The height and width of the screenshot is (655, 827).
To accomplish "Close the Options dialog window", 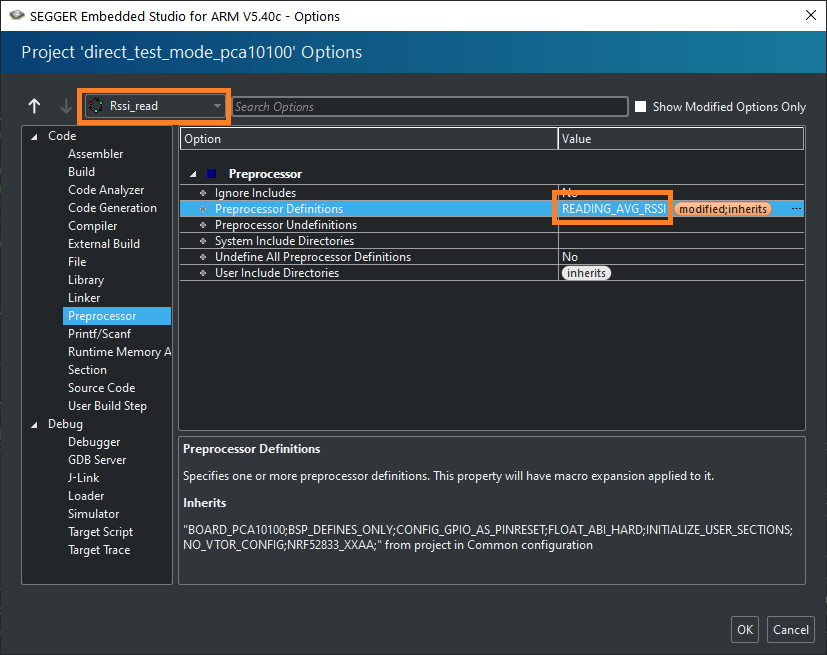I will tap(811, 15).
